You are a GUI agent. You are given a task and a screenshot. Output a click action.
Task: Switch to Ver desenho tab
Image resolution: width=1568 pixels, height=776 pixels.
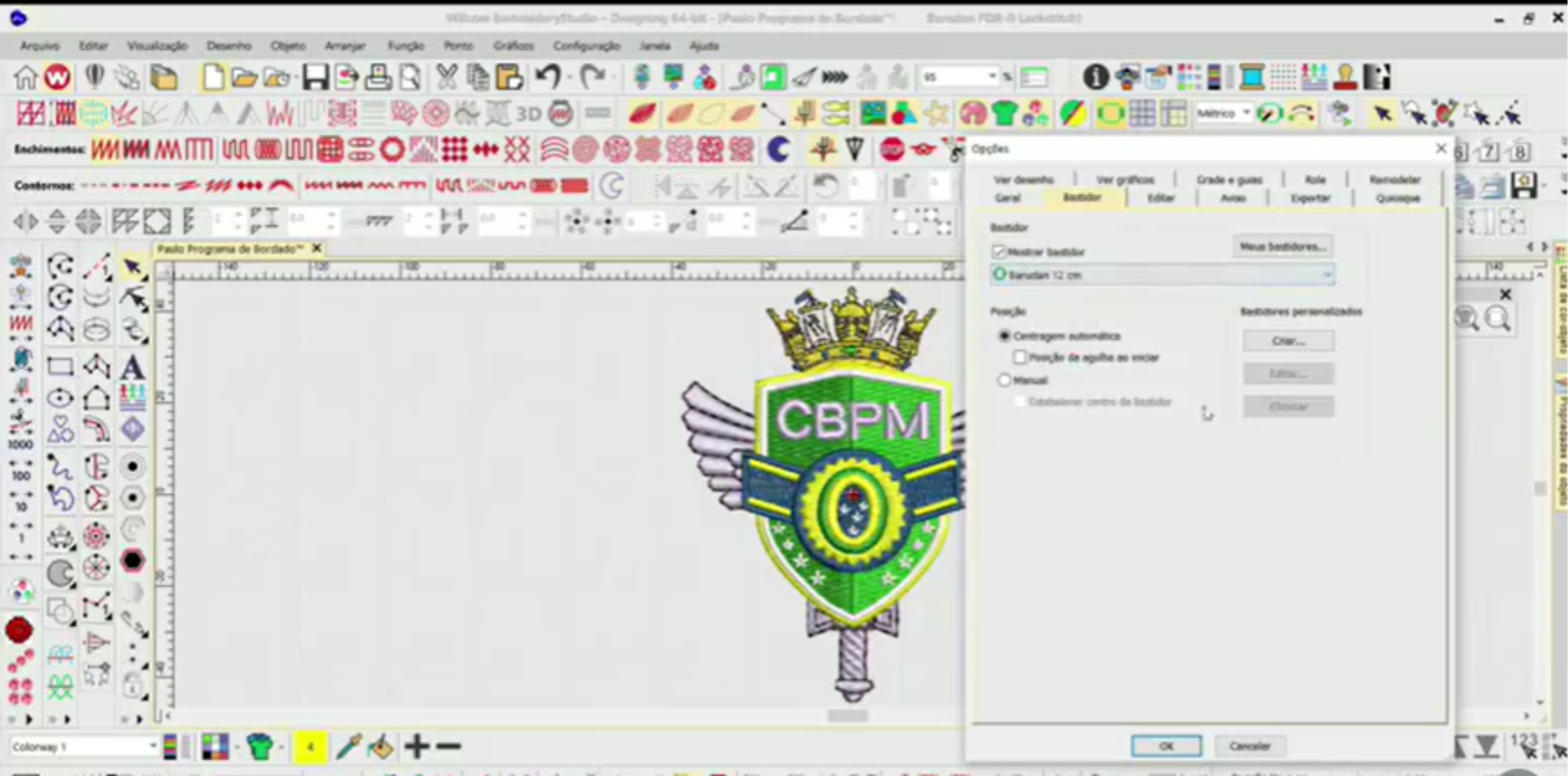(1023, 179)
